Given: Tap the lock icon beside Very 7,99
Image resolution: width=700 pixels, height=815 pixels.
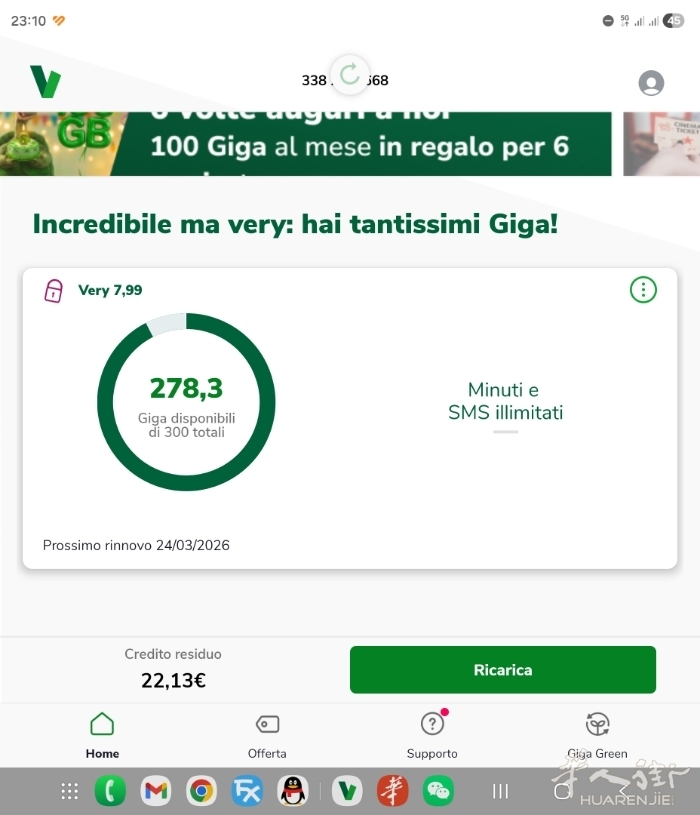Looking at the screenshot, I should 54,291.
